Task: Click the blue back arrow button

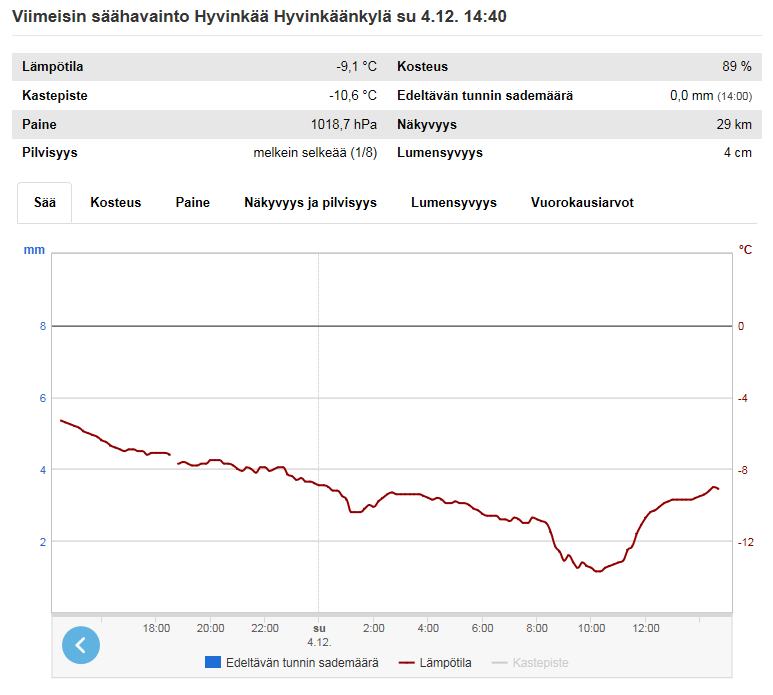Action: (x=81, y=645)
